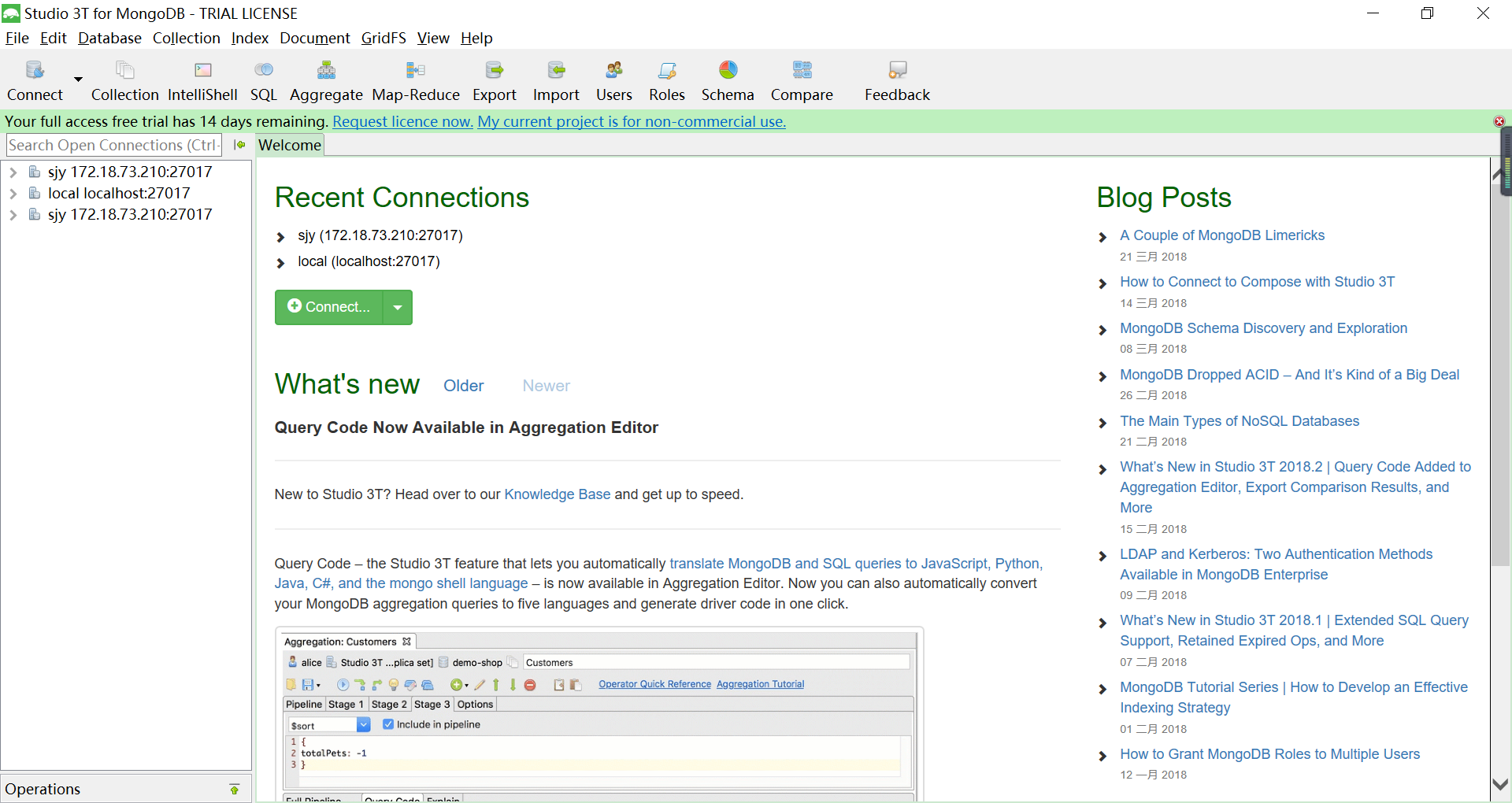Click the vertical scrollbar down arrow

point(1500,785)
